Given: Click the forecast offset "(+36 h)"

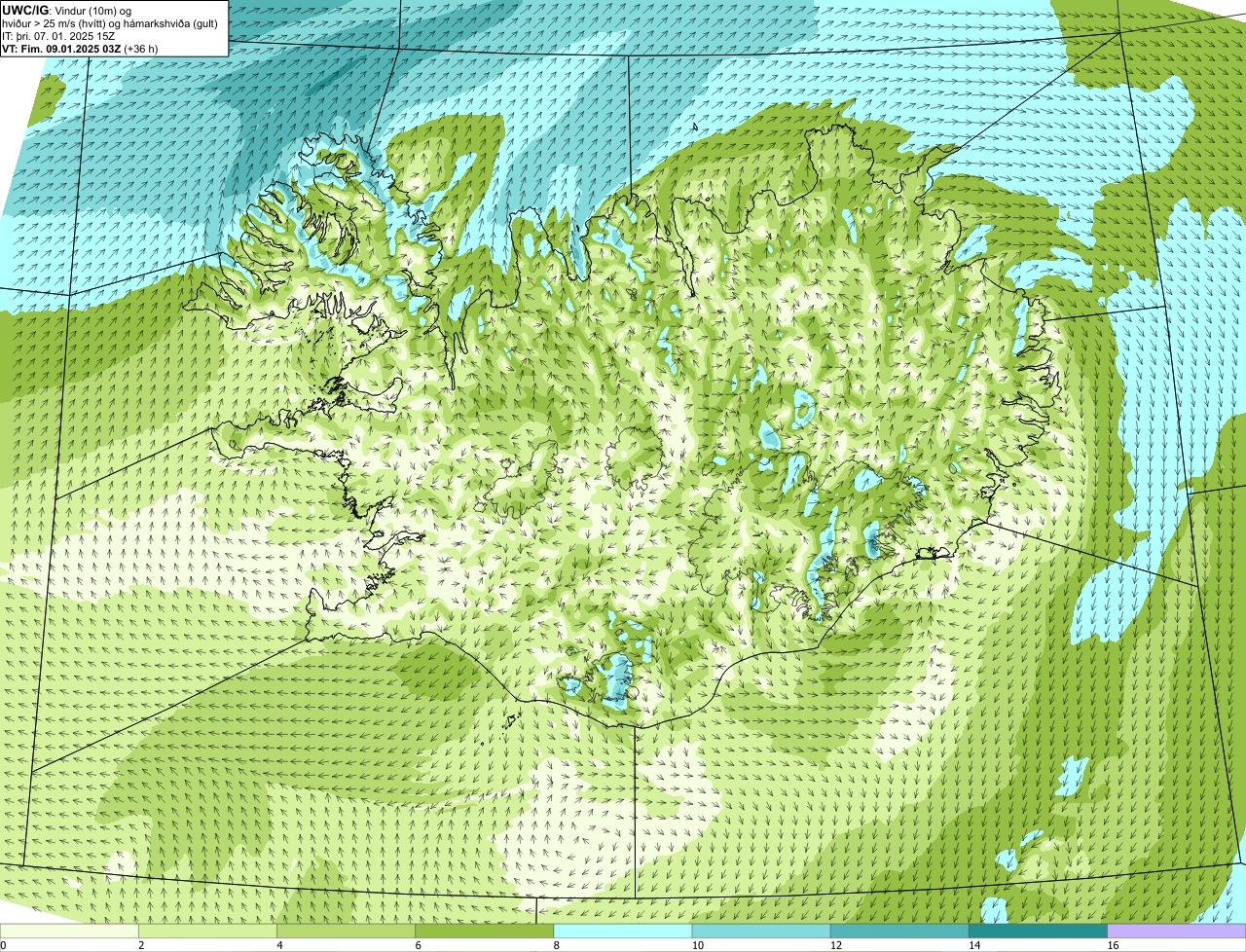Looking at the screenshot, I should pos(141,48).
